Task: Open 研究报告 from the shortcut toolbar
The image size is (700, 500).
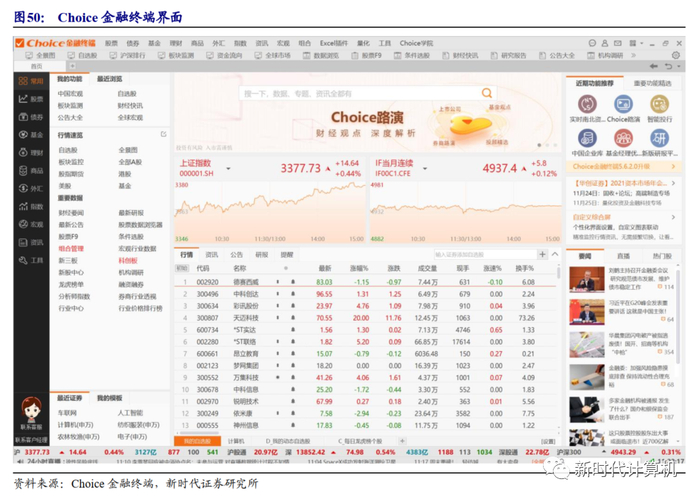Action: click(x=508, y=55)
